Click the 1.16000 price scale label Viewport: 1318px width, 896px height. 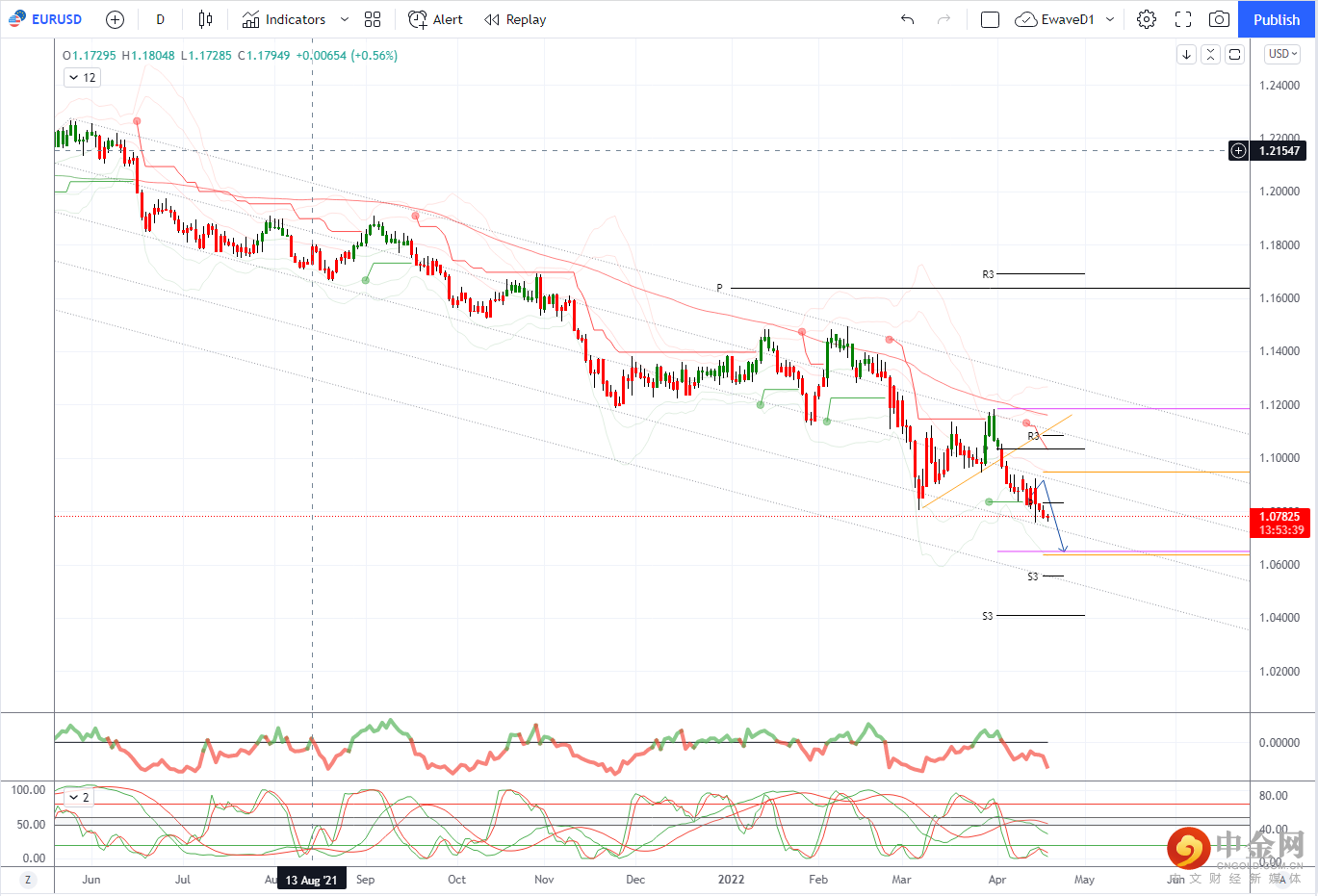tap(1279, 298)
